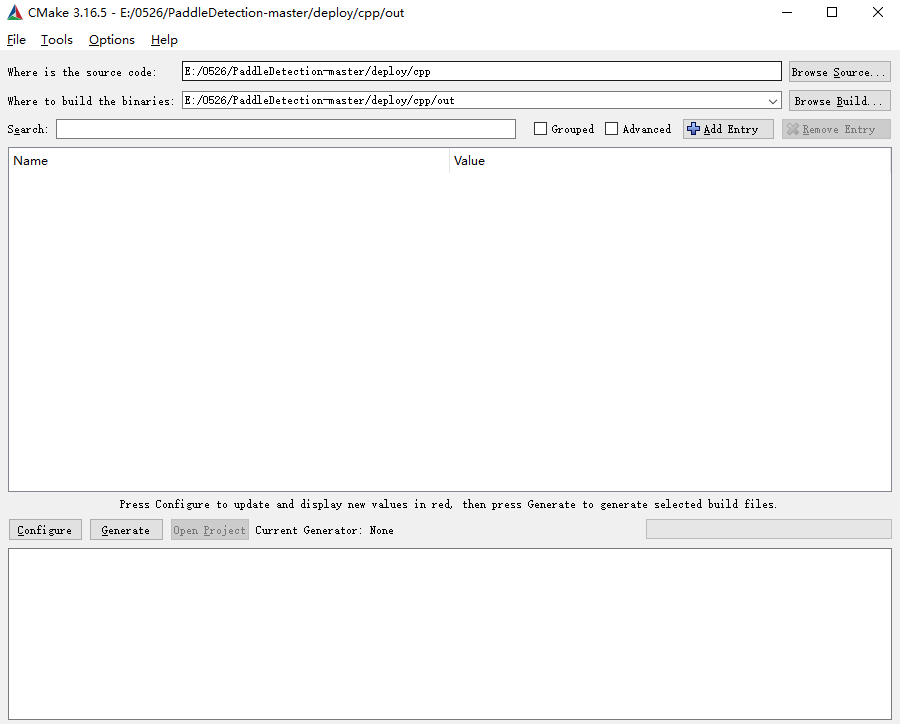Click 'Current Generator: None' label
Viewport: 900px width, 724px height.
tap(324, 531)
